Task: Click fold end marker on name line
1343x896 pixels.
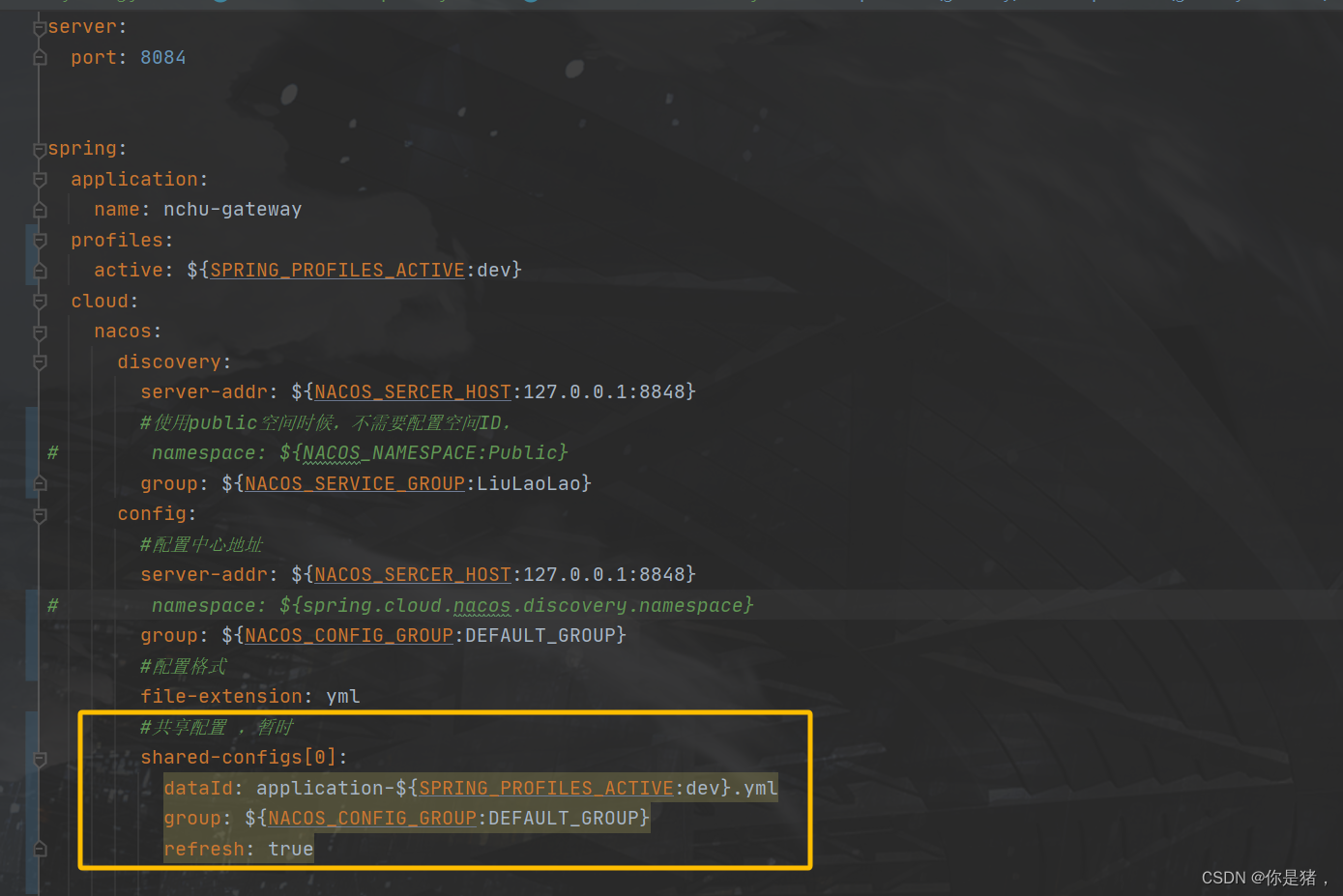Action: point(40,210)
